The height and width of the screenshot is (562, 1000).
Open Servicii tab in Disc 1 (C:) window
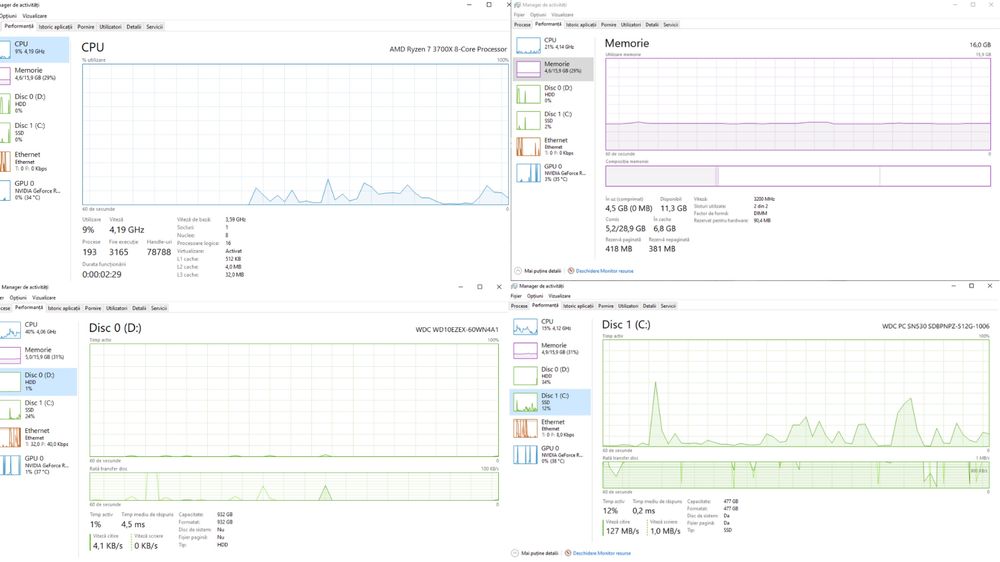point(668,306)
